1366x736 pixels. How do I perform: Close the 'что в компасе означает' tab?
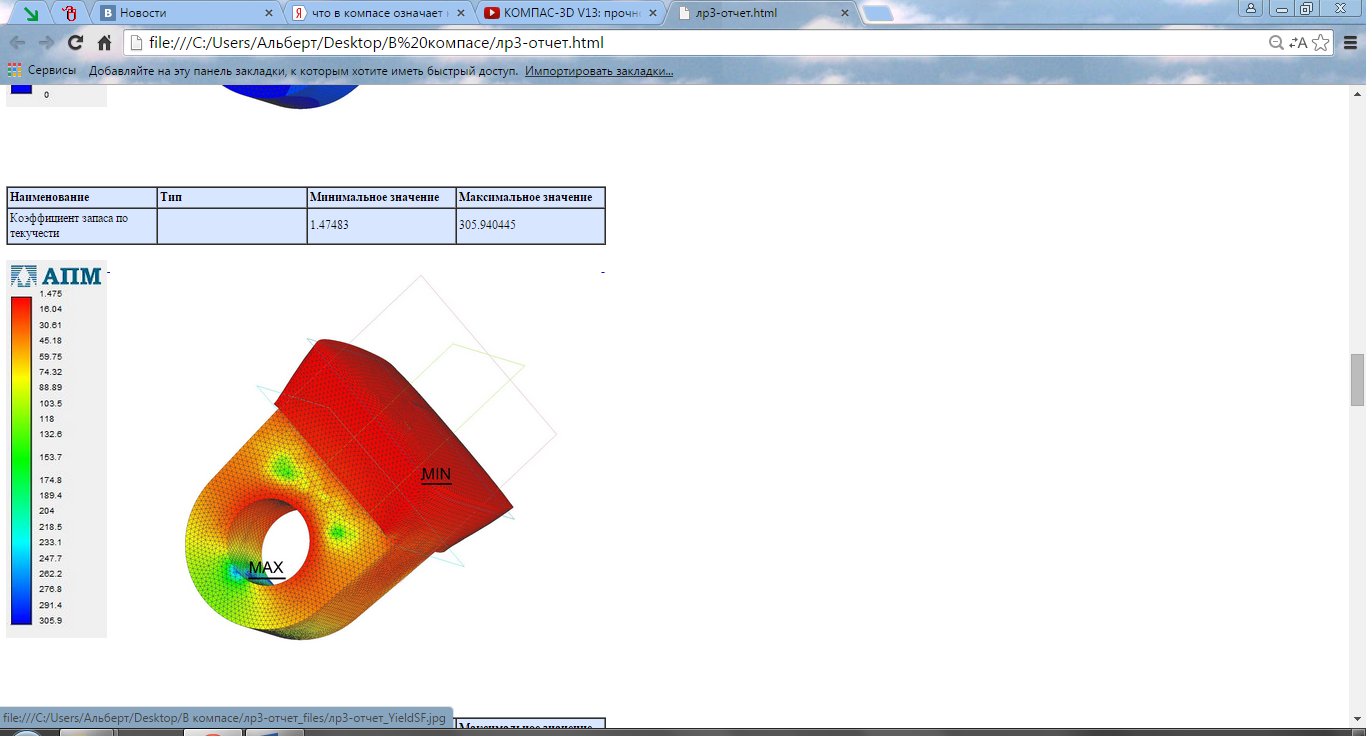coord(459,14)
